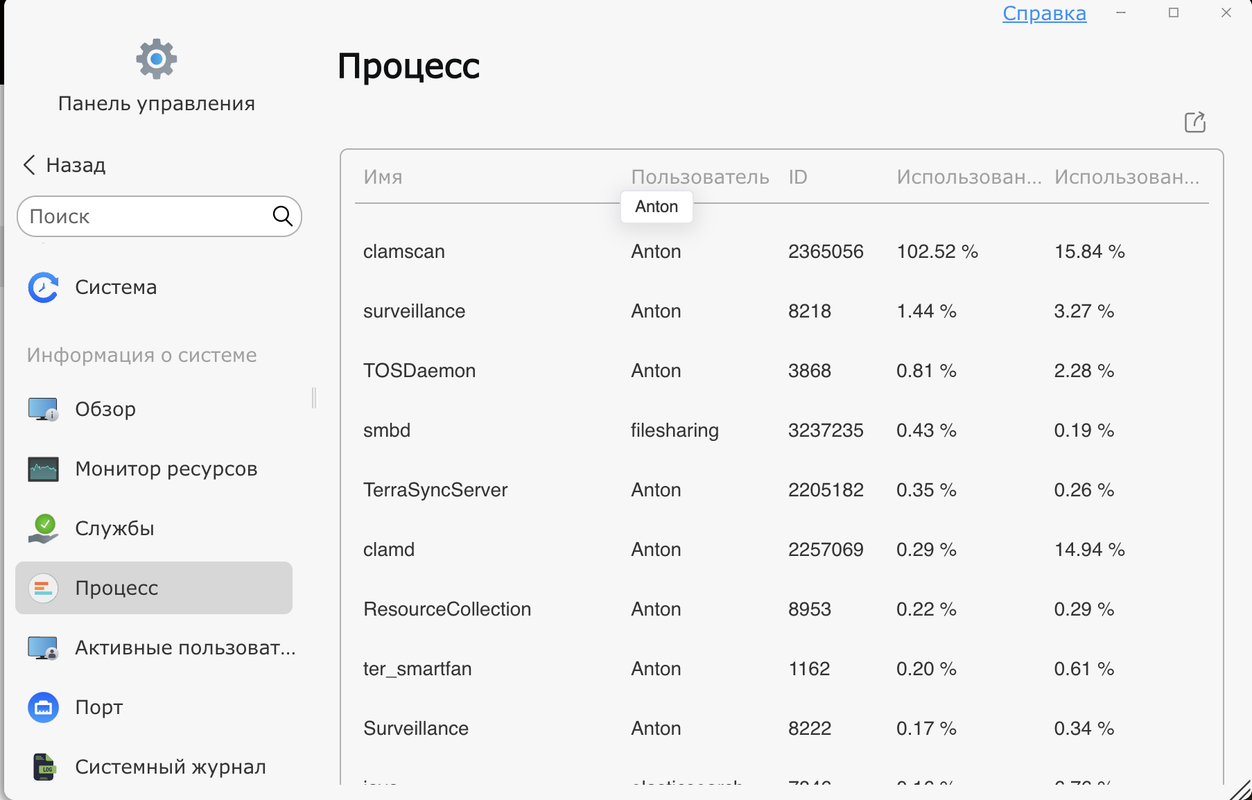Sort by last Использование column header
The height and width of the screenshot is (800, 1252).
[x=1127, y=177]
